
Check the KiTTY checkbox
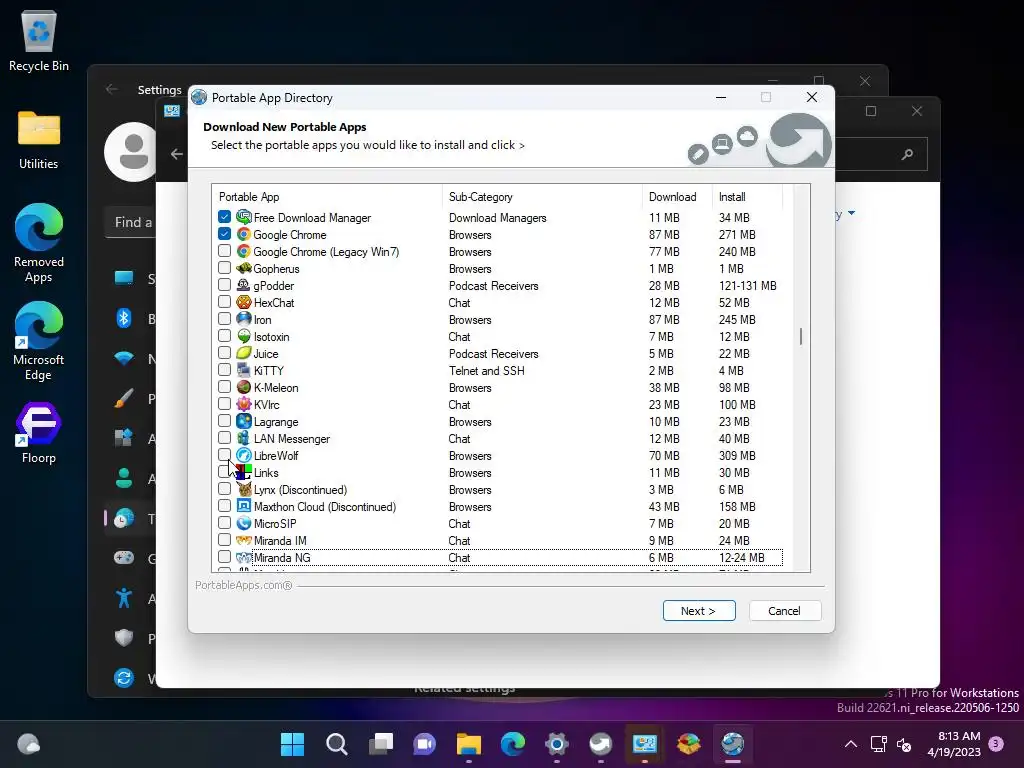pyautogui.click(x=225, y=370)
